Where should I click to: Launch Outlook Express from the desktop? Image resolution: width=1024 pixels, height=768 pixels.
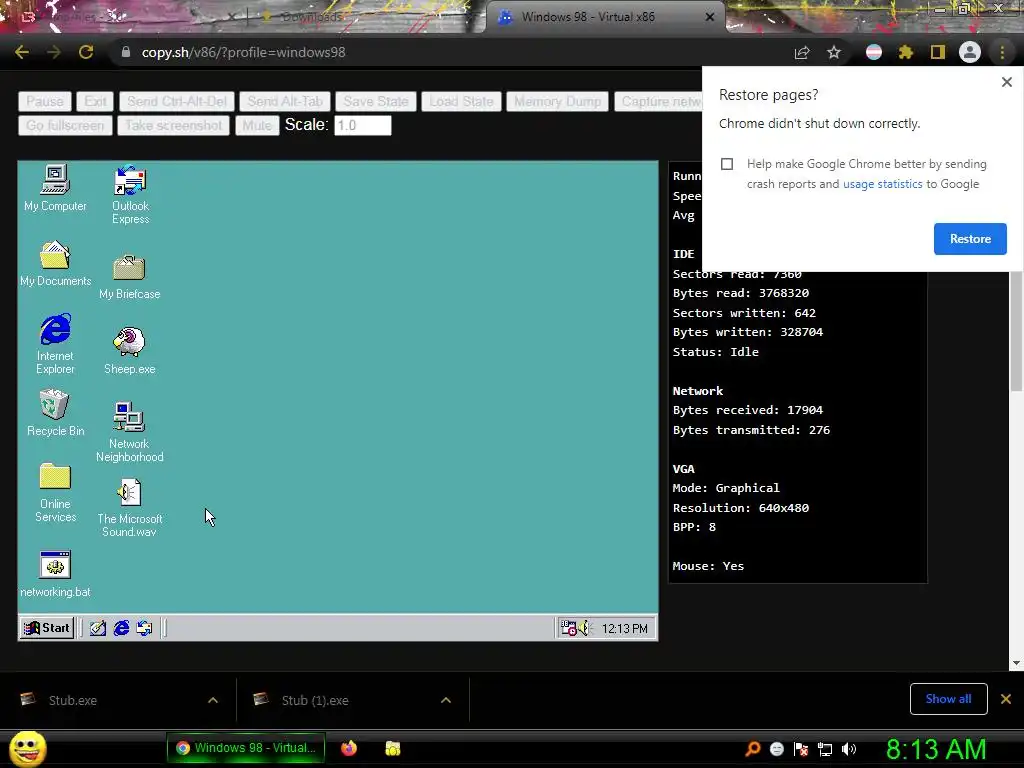(130, 195)
